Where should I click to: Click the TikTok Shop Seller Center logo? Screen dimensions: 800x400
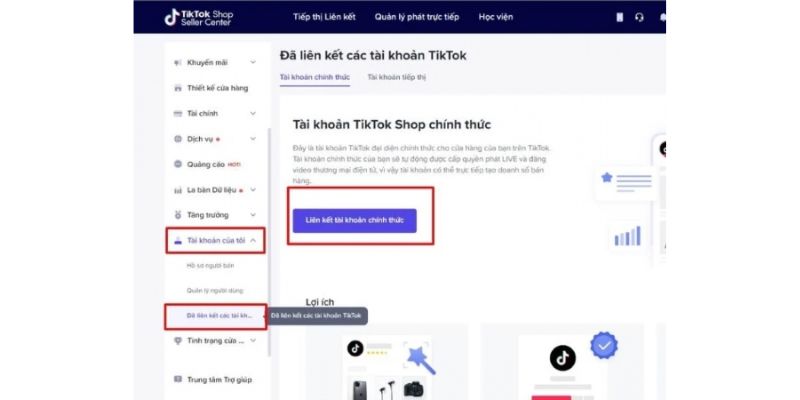(199, 17)
